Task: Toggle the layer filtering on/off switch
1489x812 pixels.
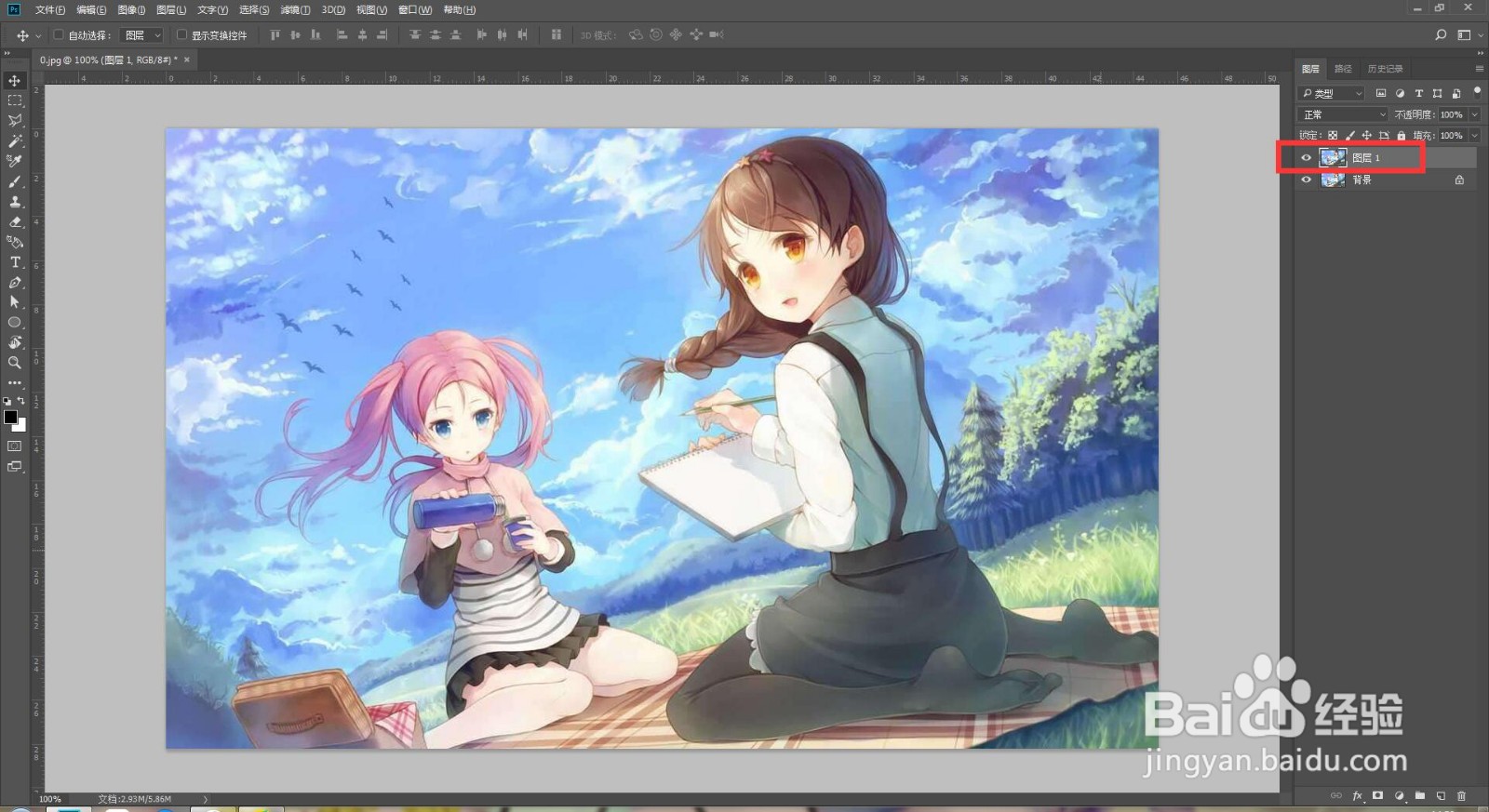Action: 1477,92
